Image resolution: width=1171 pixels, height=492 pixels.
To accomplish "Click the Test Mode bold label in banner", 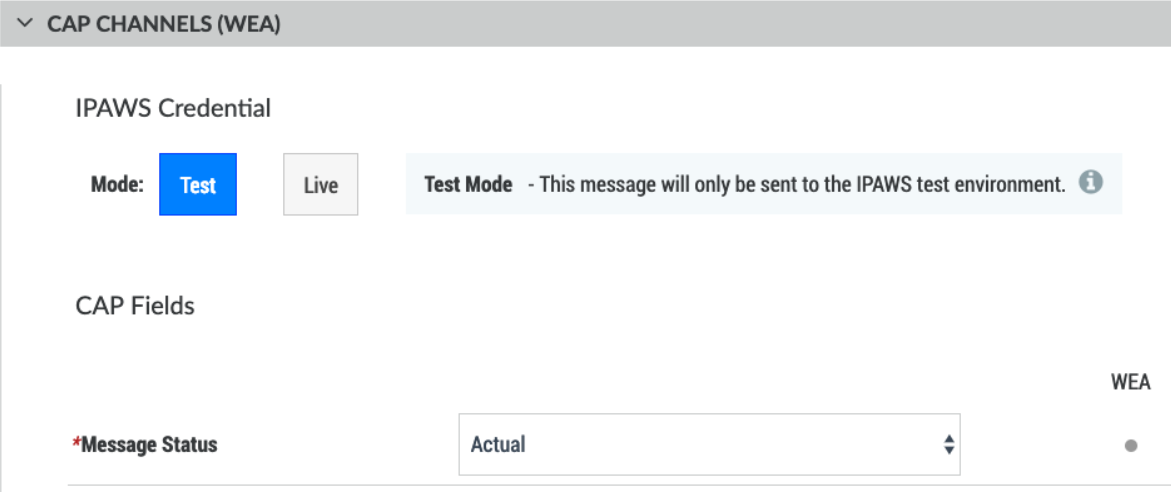I will [468, 184].
